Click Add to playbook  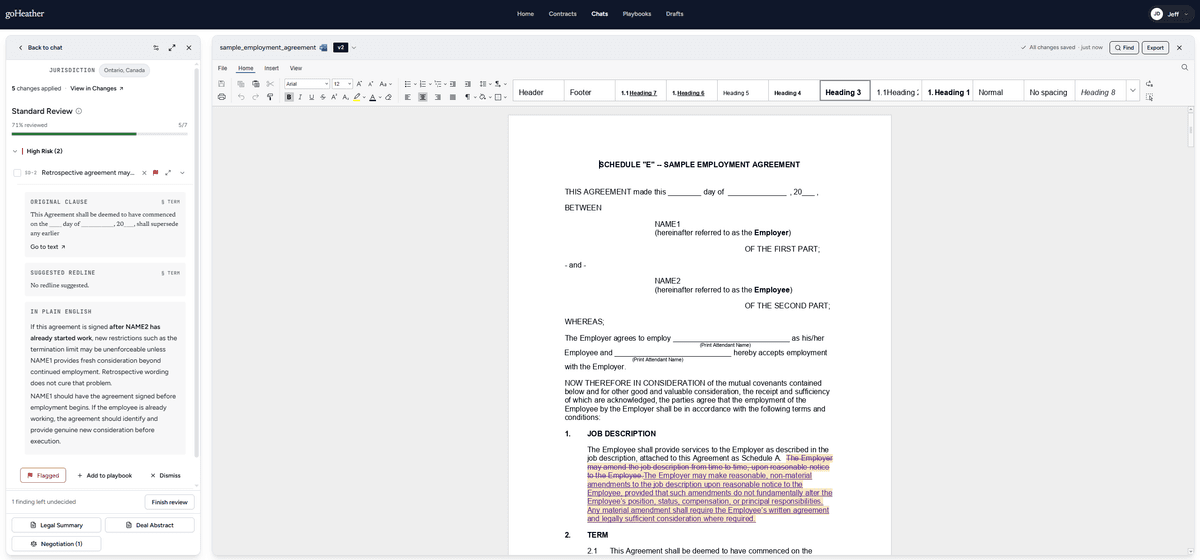pos(105,475)
